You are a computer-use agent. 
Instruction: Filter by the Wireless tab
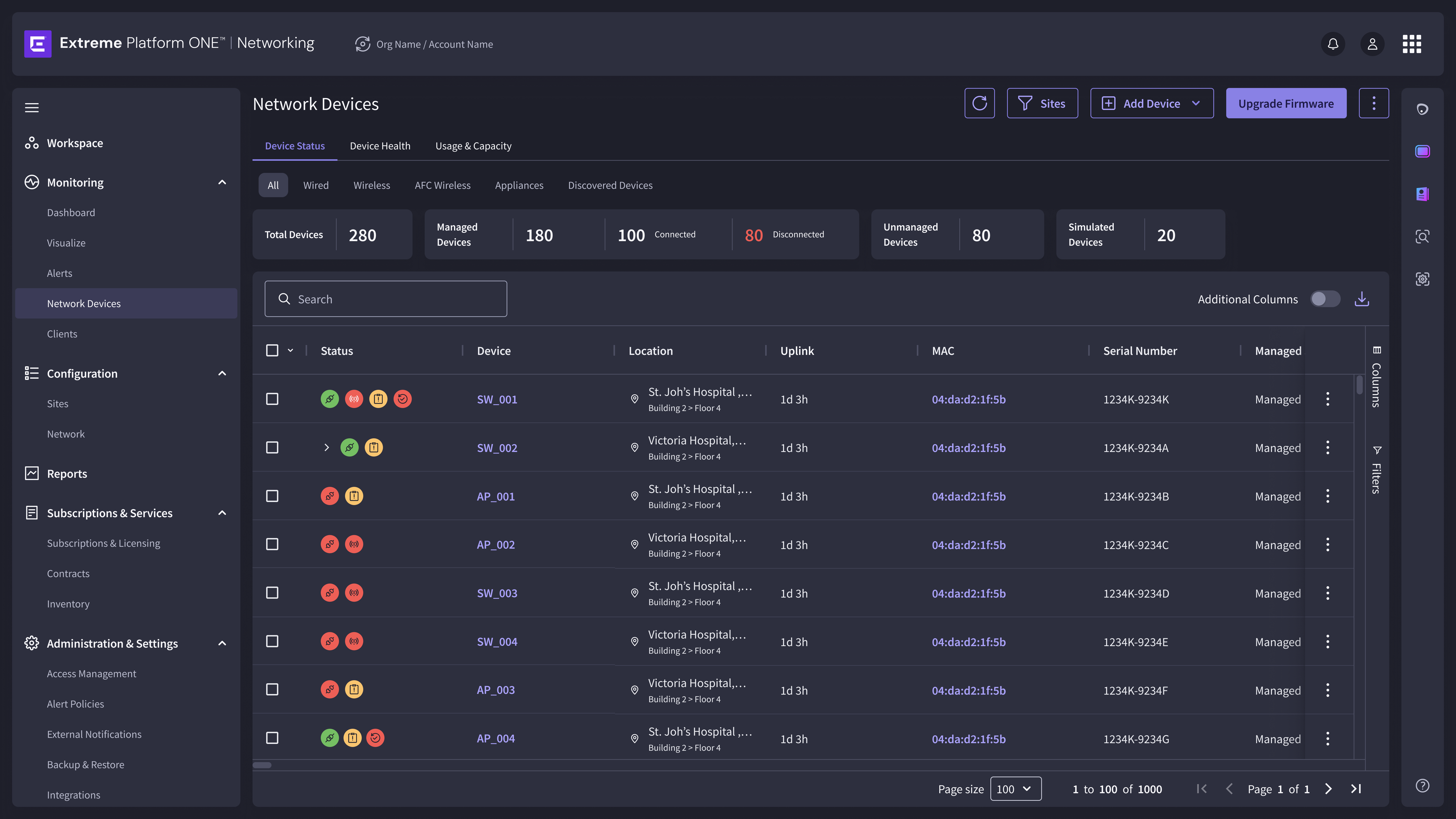tap(371, 185)
